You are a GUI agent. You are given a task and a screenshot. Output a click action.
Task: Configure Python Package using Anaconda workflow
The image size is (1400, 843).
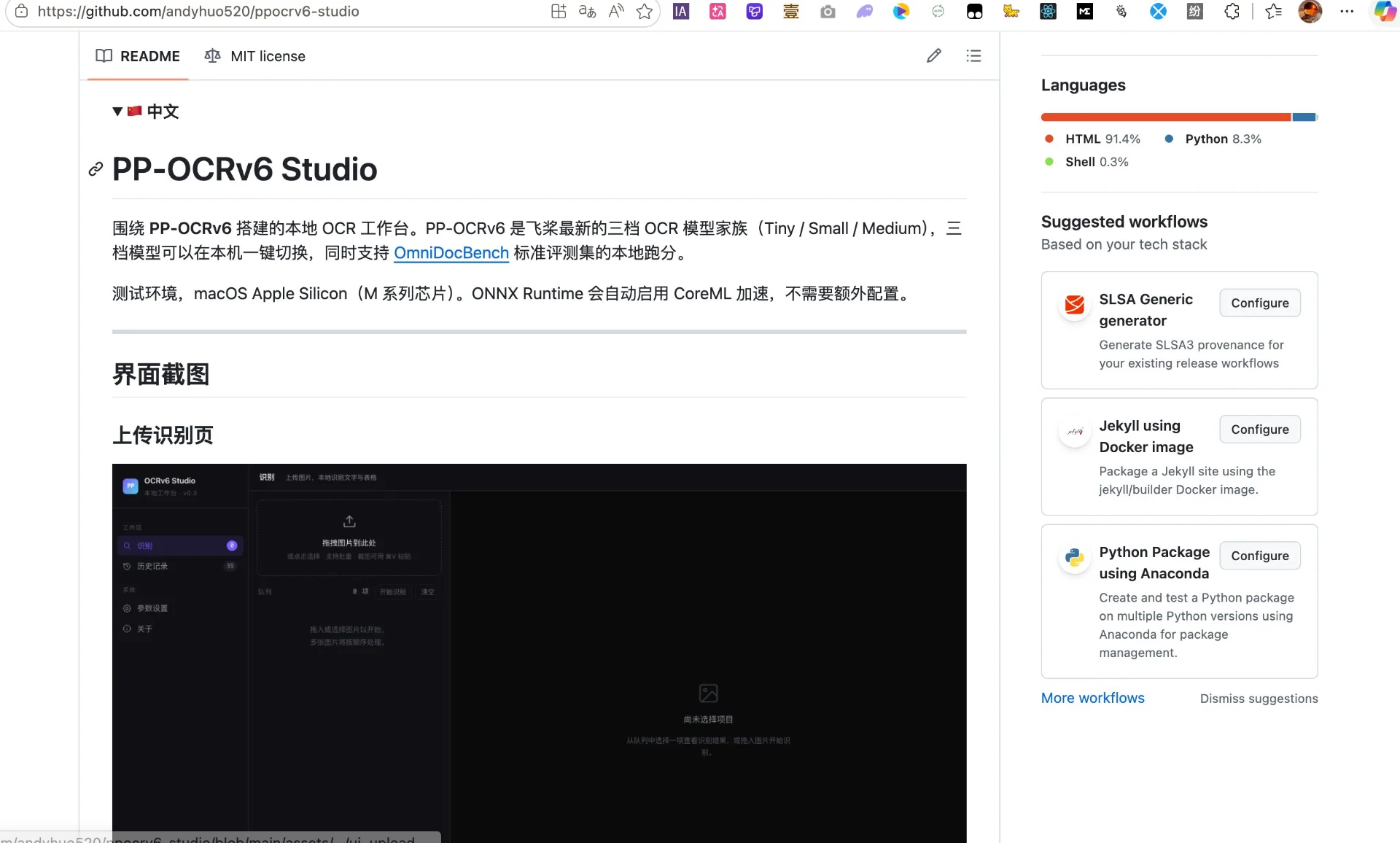pos(1260,556)
